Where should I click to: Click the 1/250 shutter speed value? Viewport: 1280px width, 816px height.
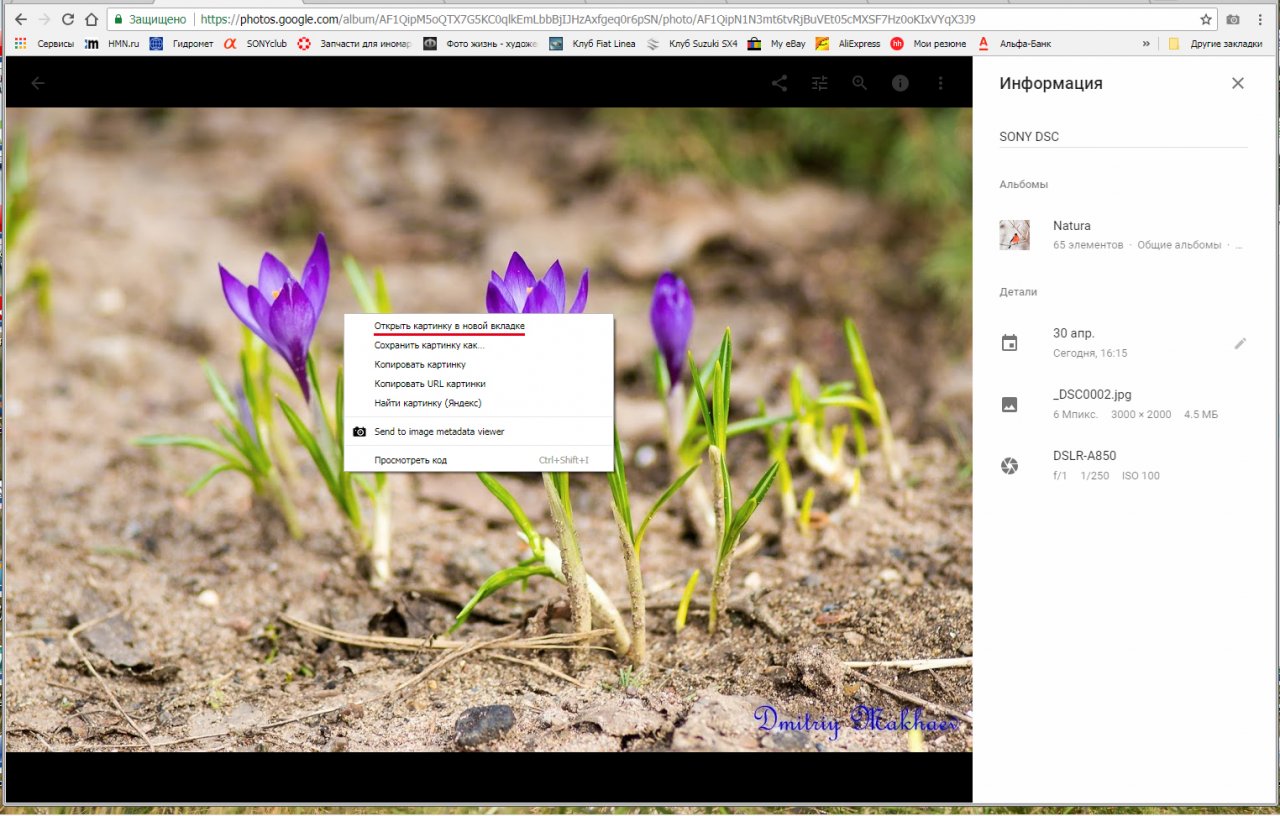pos(1095,476)
